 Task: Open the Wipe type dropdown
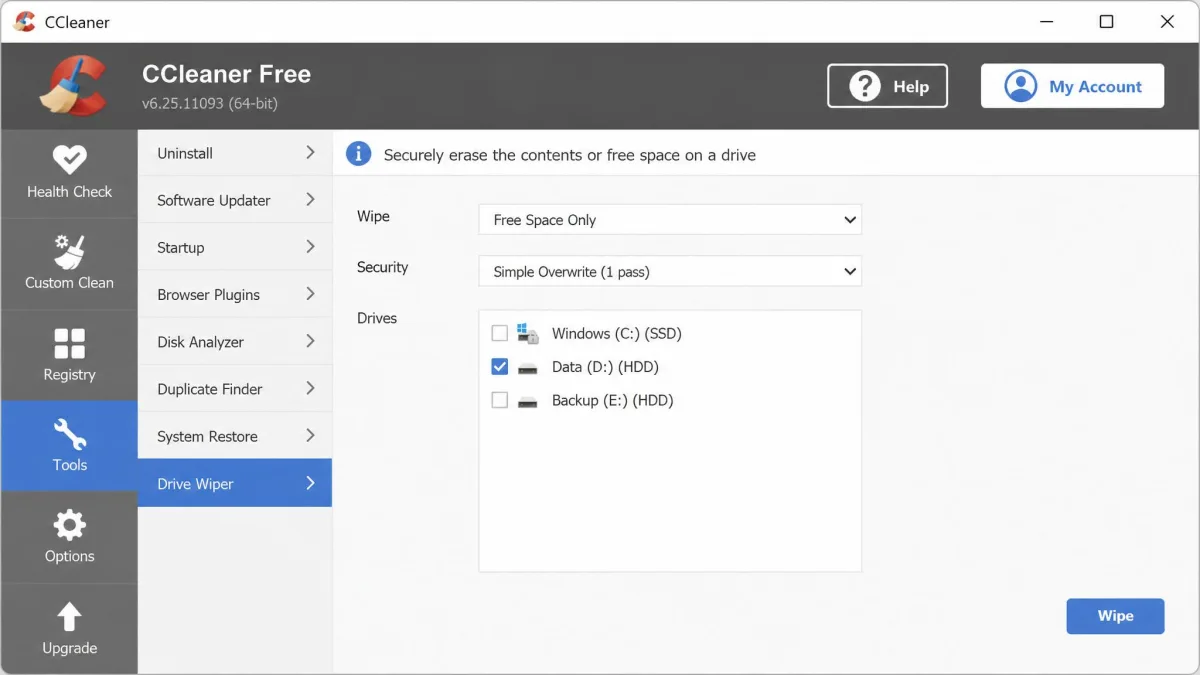[670, 220]
